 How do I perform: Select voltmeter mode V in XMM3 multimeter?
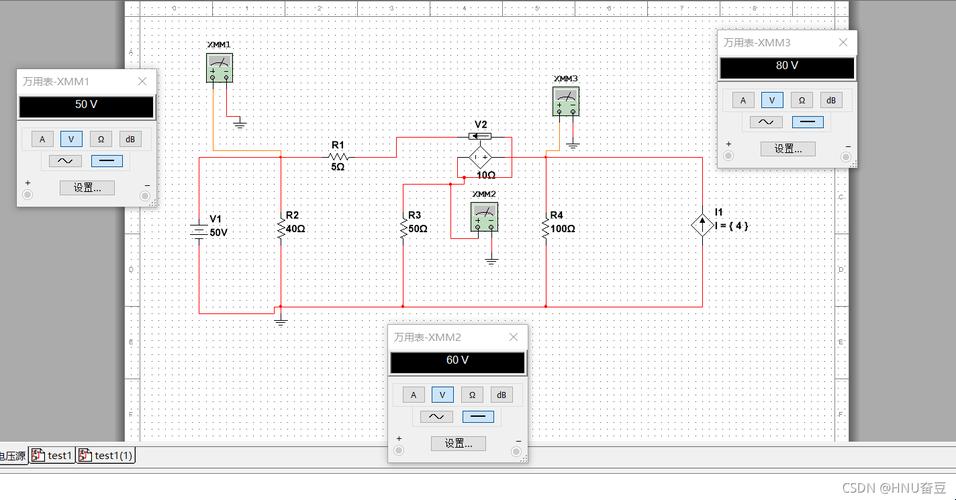772,100
